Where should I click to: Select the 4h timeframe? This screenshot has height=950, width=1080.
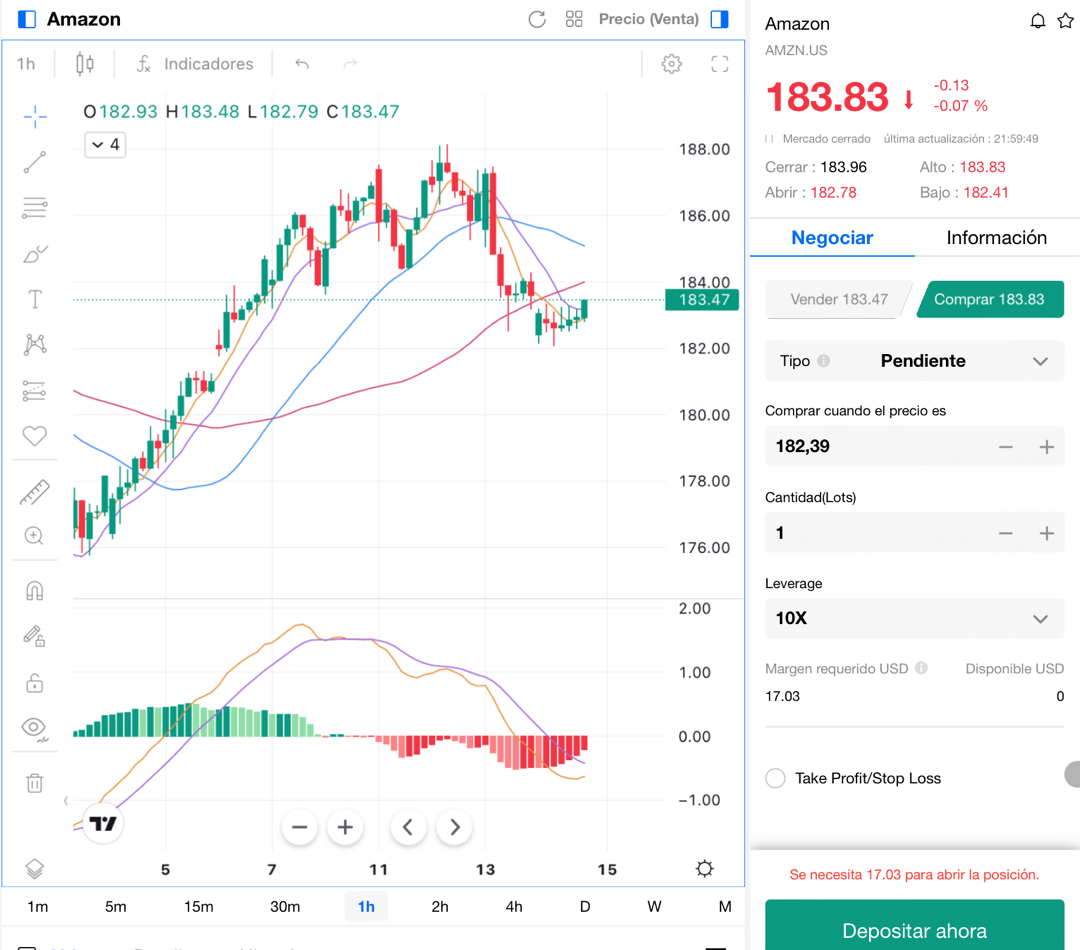(513, 906)
